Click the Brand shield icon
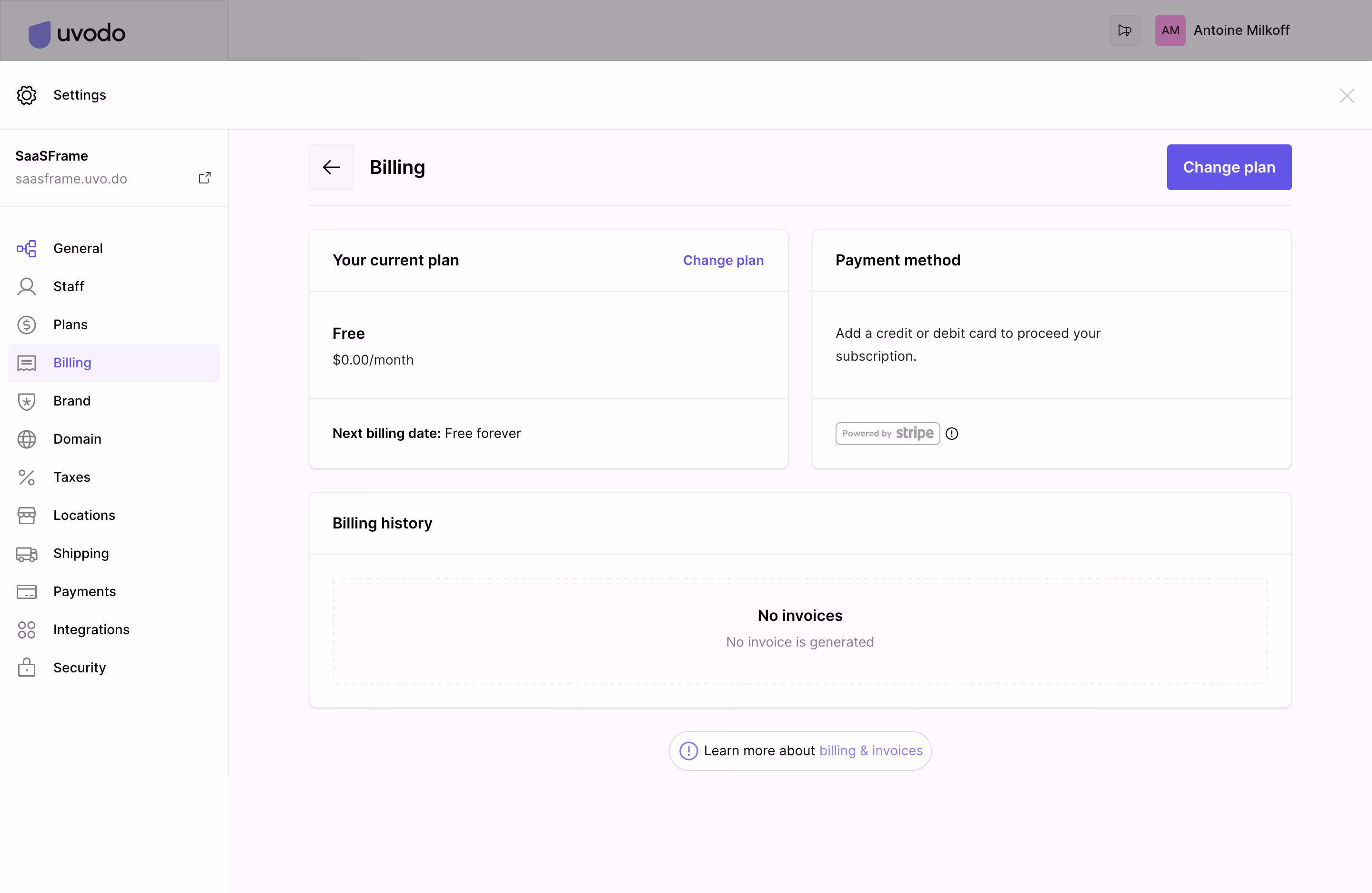1372x893 pixels. (27, 401)
